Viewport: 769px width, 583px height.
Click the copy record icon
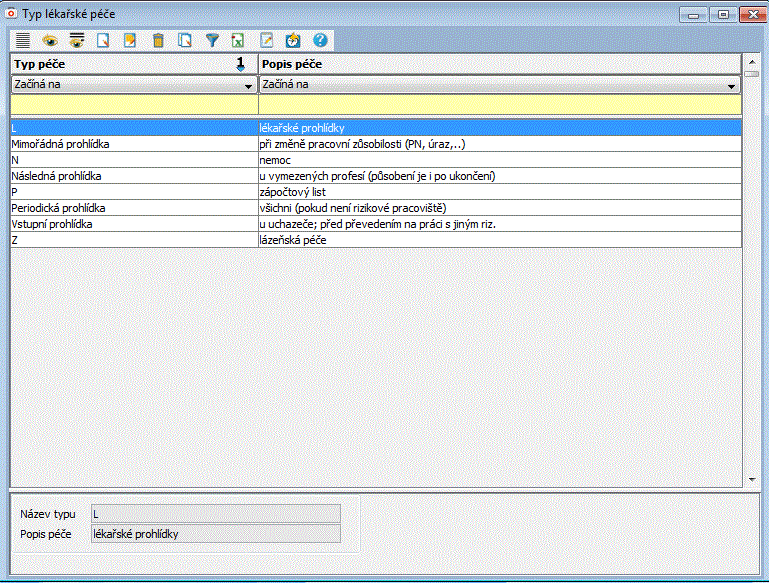coord(184,41)
